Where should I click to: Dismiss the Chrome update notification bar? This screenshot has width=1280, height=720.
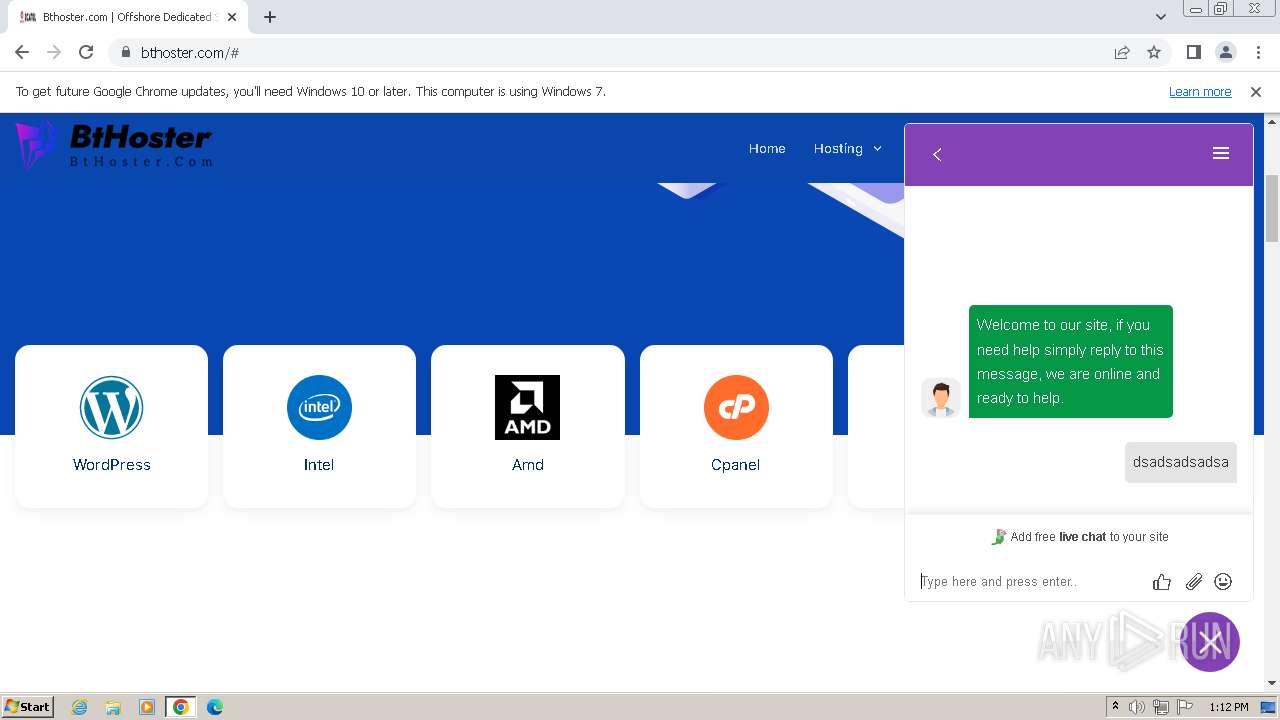[1256, 91]
